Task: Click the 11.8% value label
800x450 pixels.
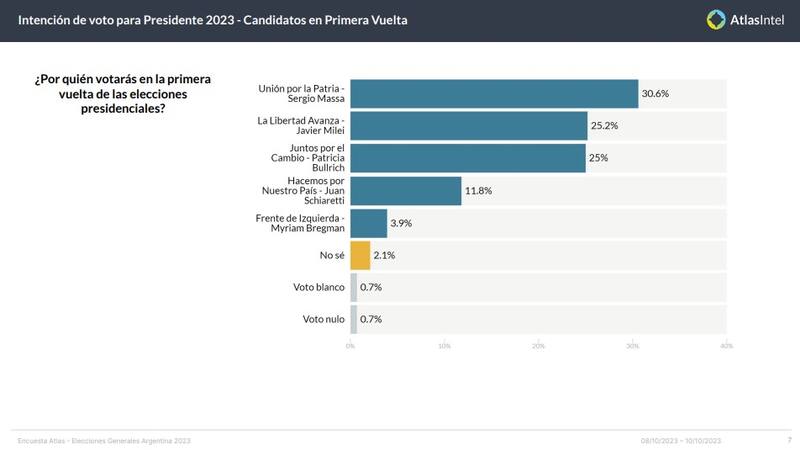Action: pos(479,190)
